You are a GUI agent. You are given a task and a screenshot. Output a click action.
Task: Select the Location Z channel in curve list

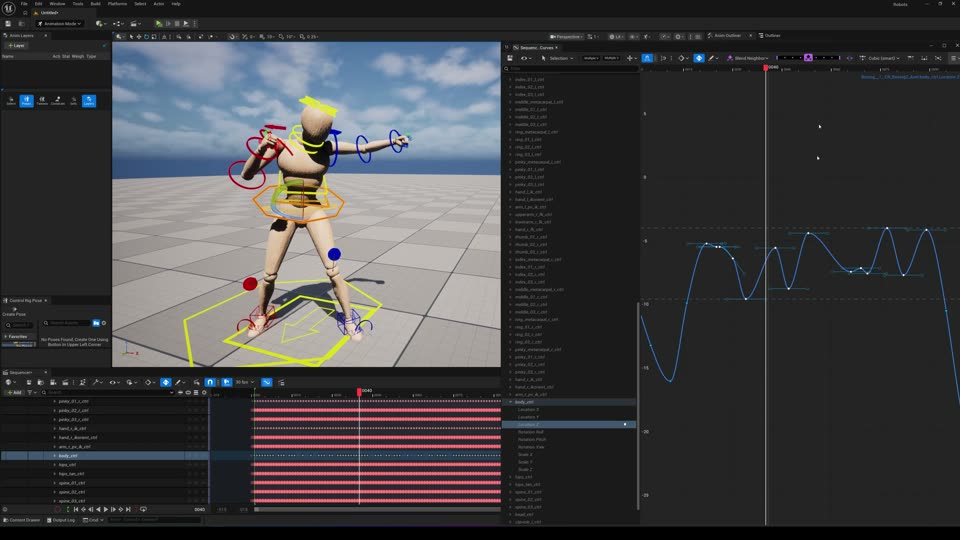click(569, 424)
